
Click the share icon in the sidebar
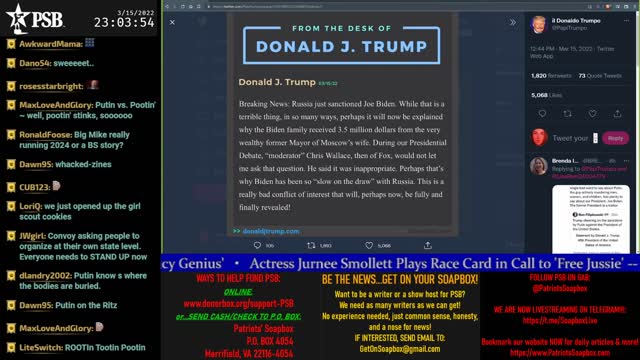[617, 114]
